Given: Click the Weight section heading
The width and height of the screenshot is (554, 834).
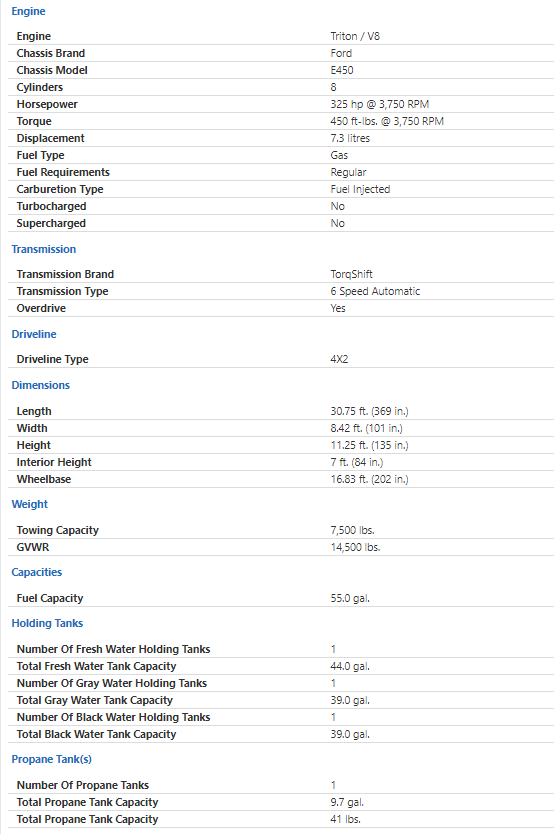Looking at the screenshot, I should pyautogui.click(x=30, y=504).
